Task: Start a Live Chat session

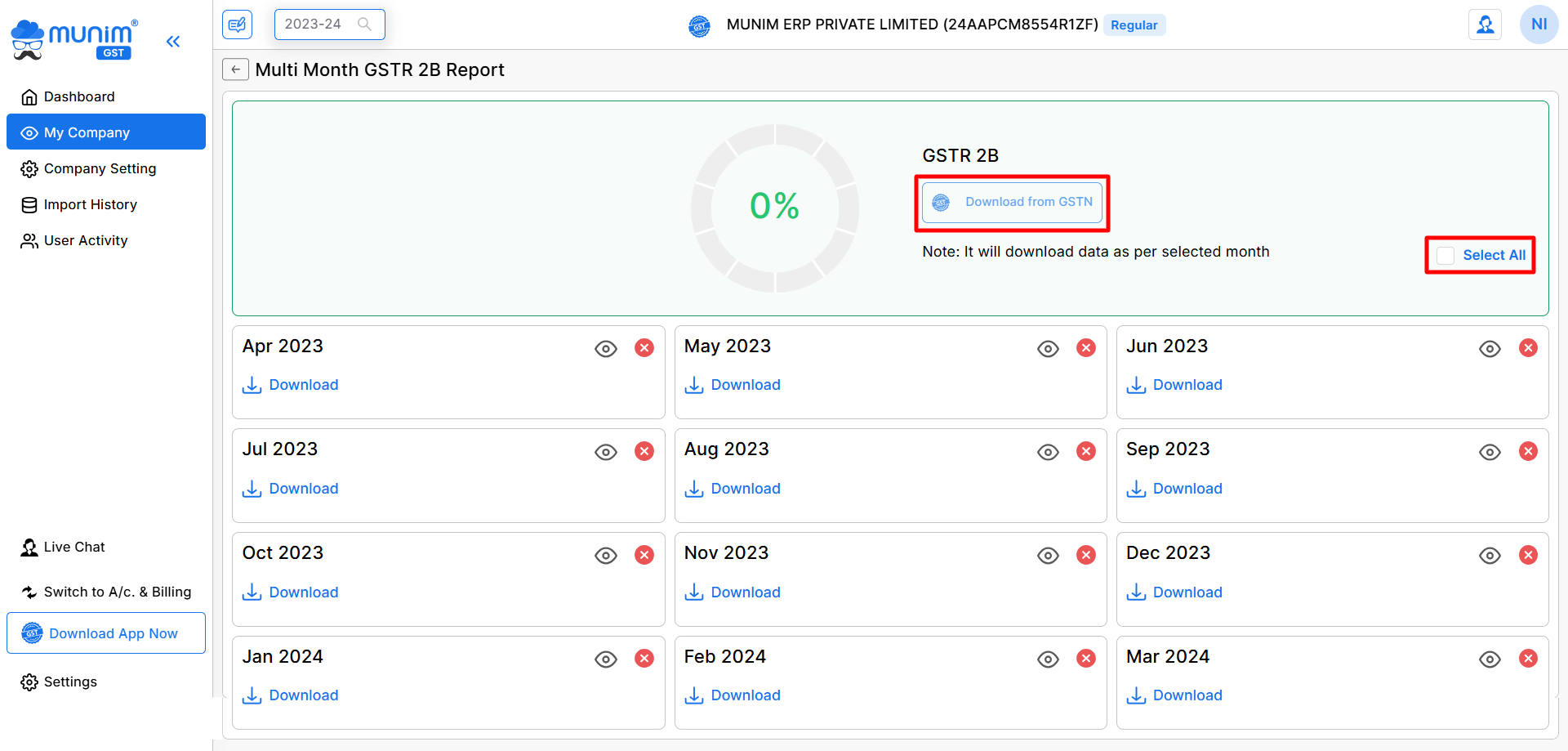Action: click(73, 547)
